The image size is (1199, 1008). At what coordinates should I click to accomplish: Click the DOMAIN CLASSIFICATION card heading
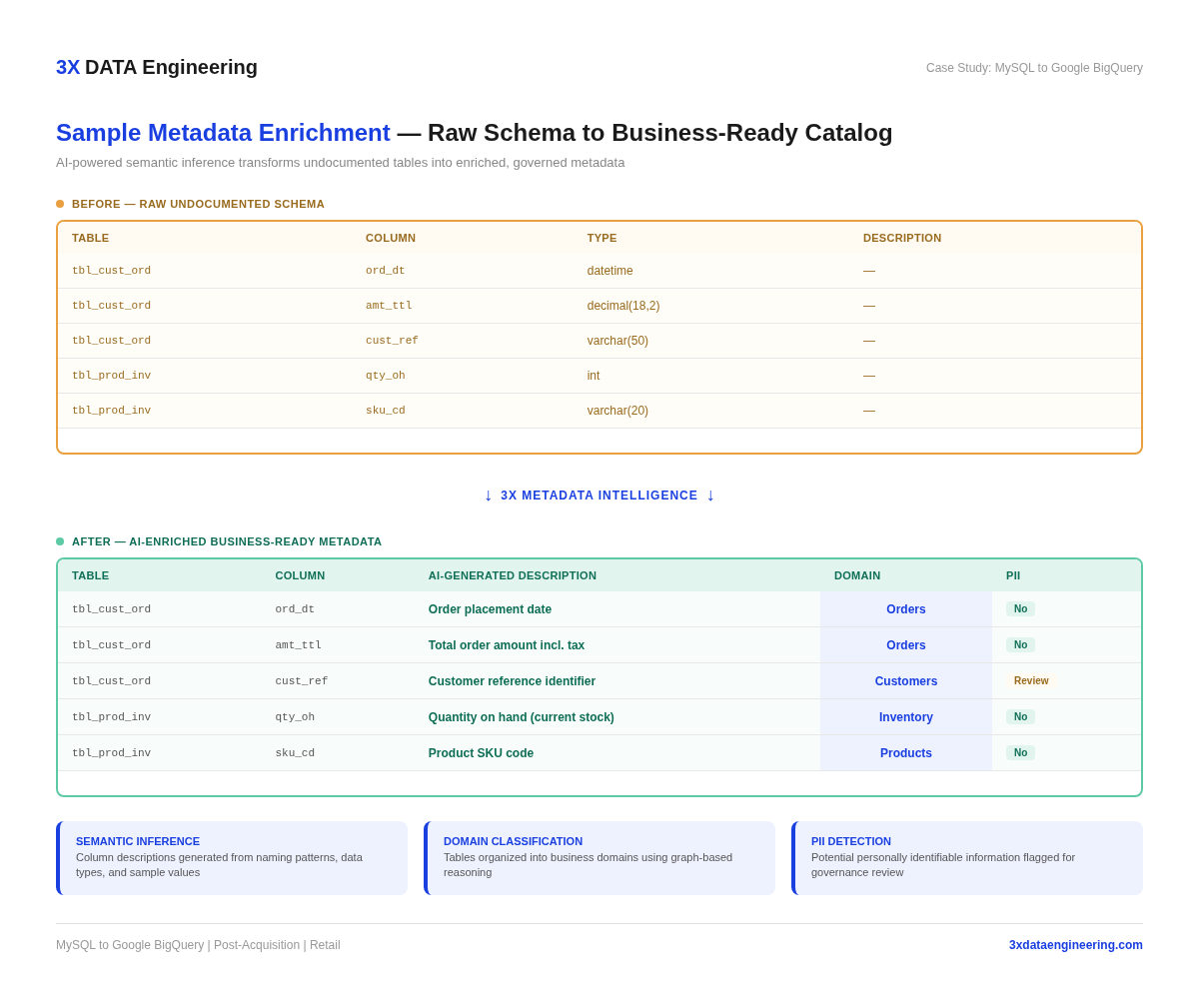(513, 841)
